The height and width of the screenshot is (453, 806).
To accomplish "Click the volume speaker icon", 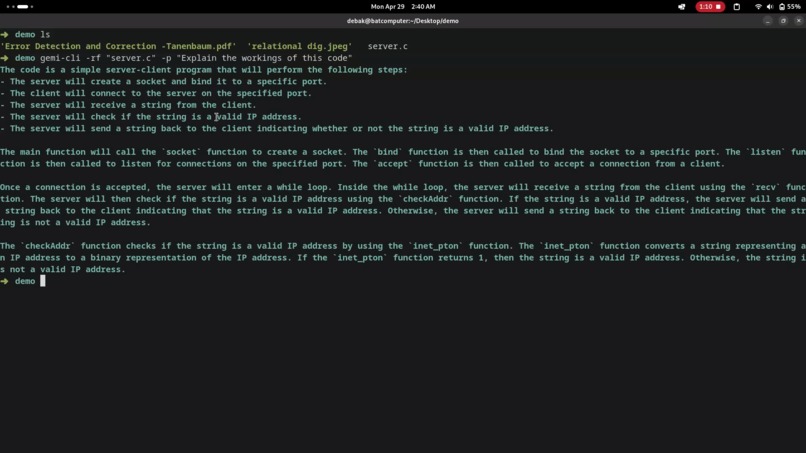I will (x=770, y=7).
